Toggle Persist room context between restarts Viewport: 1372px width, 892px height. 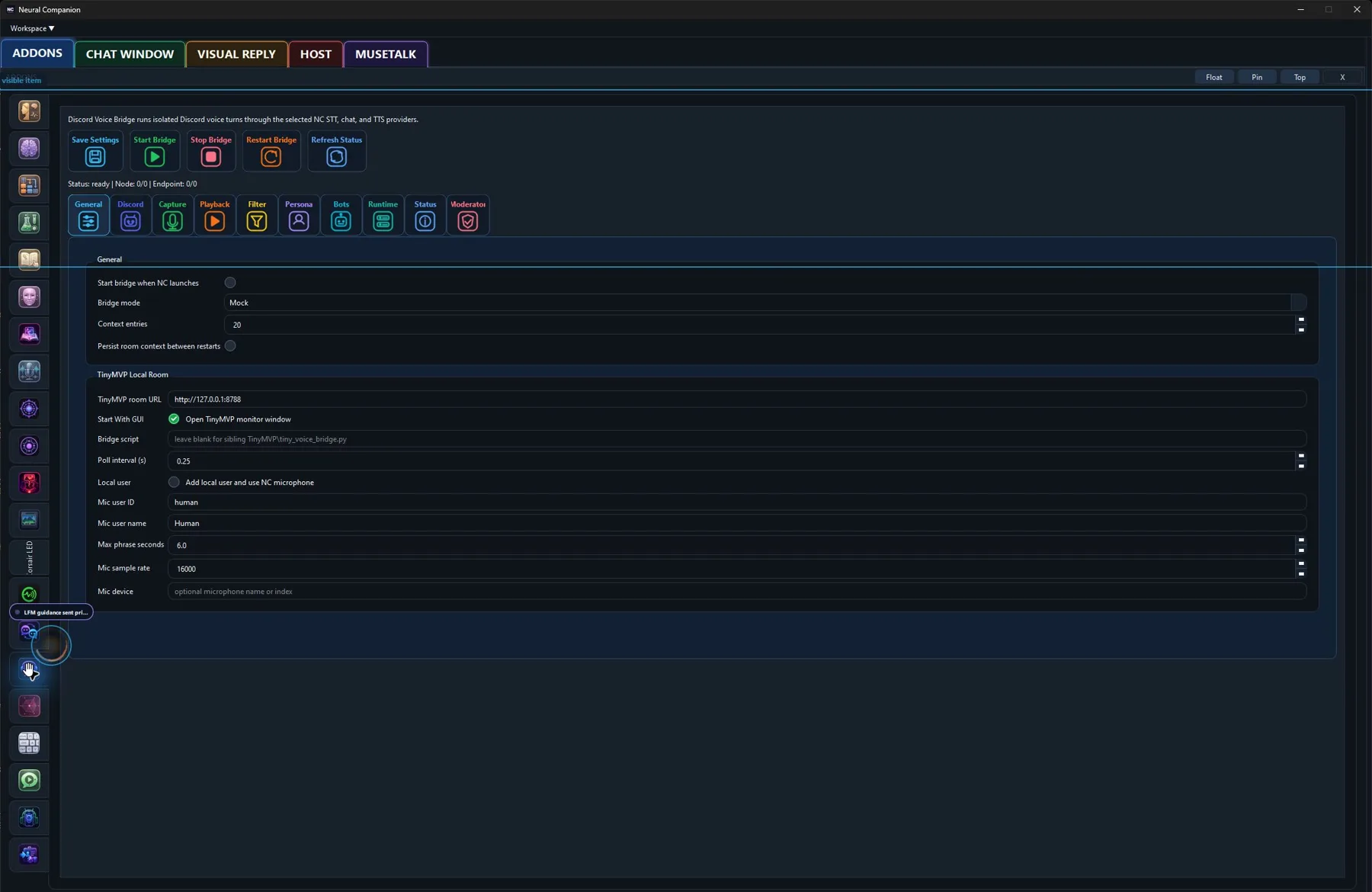pos(230,346)
